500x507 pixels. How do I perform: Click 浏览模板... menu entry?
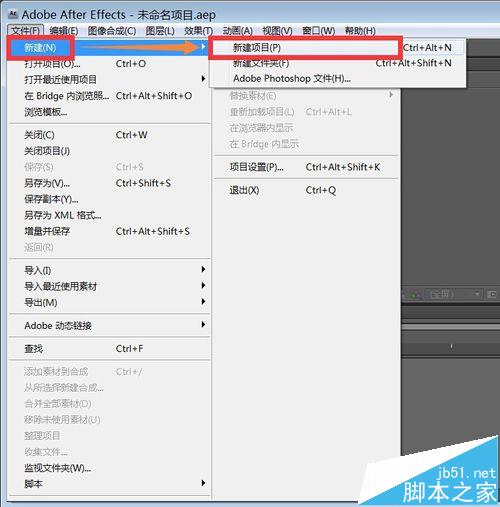pyautogui.click(x=109, y=112)
